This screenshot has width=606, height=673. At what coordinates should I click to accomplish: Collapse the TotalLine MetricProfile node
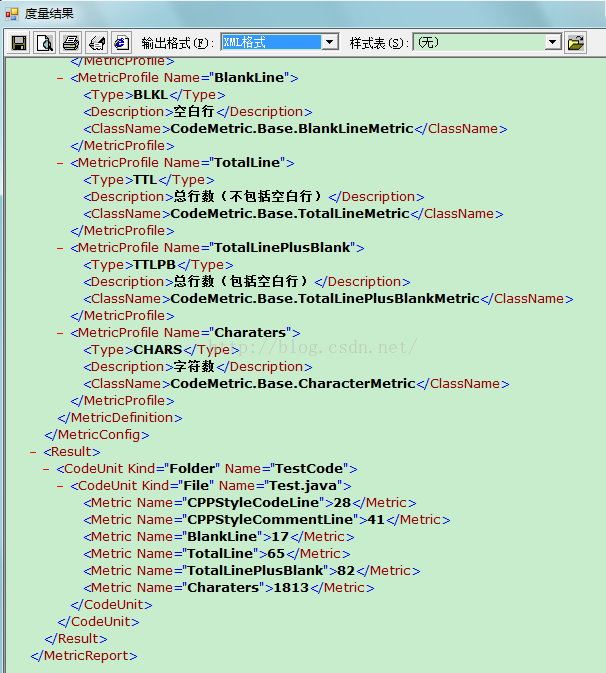coord(62,162)
